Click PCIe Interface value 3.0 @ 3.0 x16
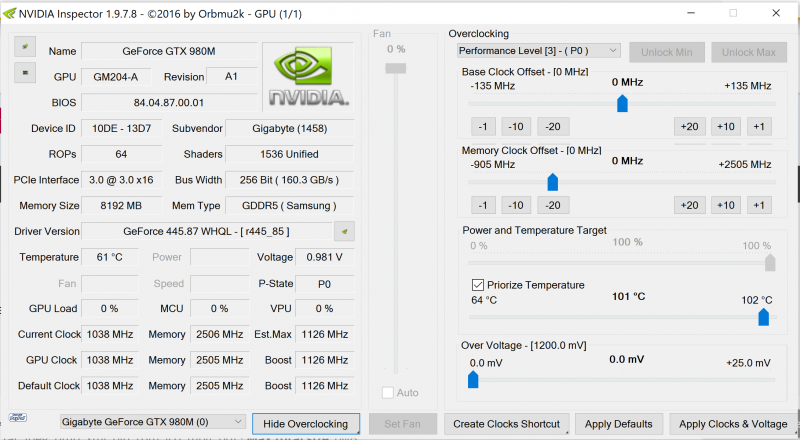Screen dimensions: 800x440 tap(121, 180)
